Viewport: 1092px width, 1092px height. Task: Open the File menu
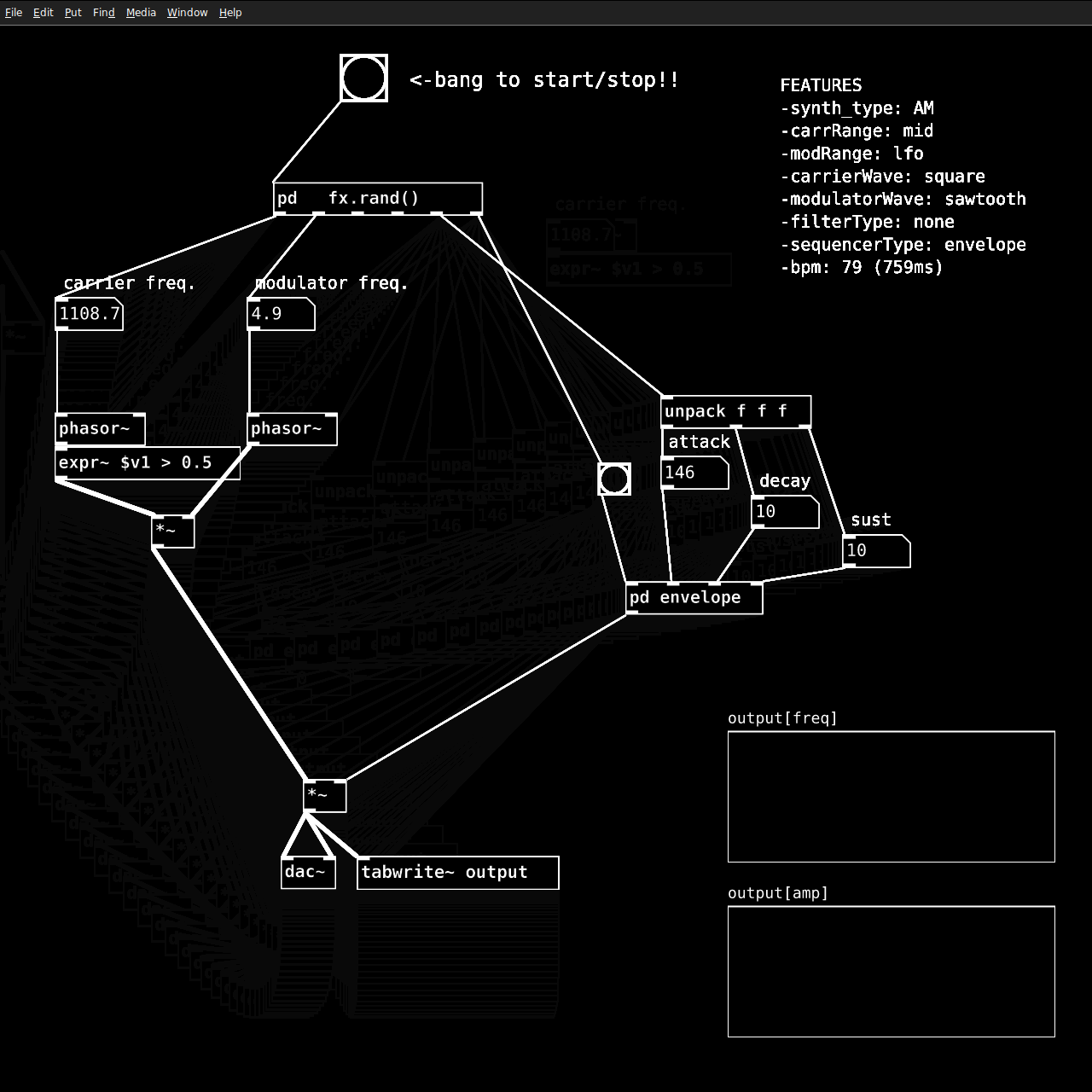coord(14,13)
